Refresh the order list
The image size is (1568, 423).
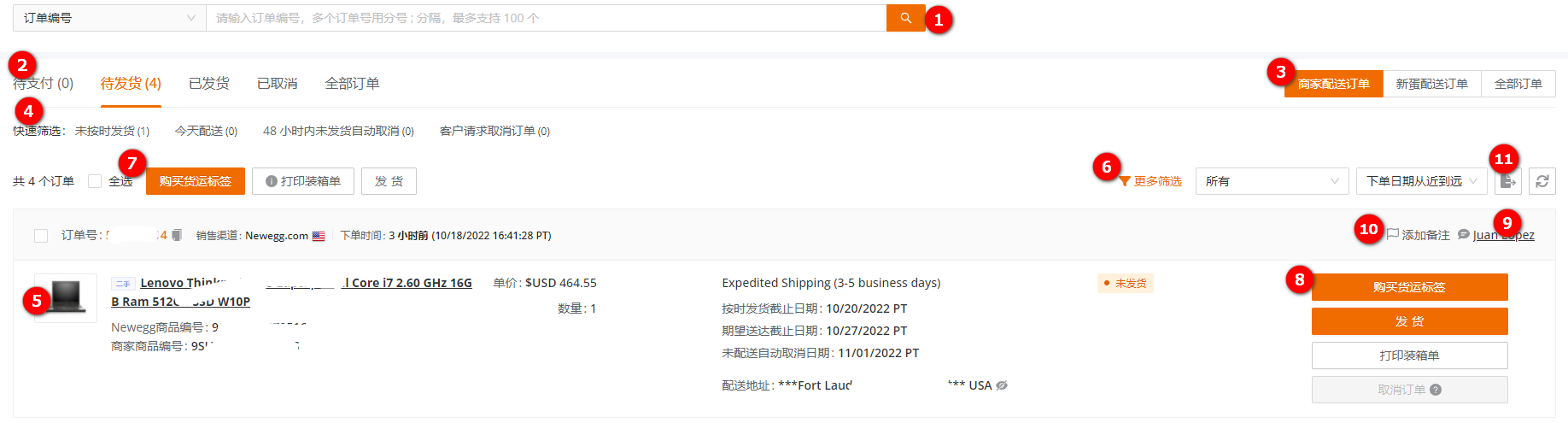click(x=1542, y=181)
